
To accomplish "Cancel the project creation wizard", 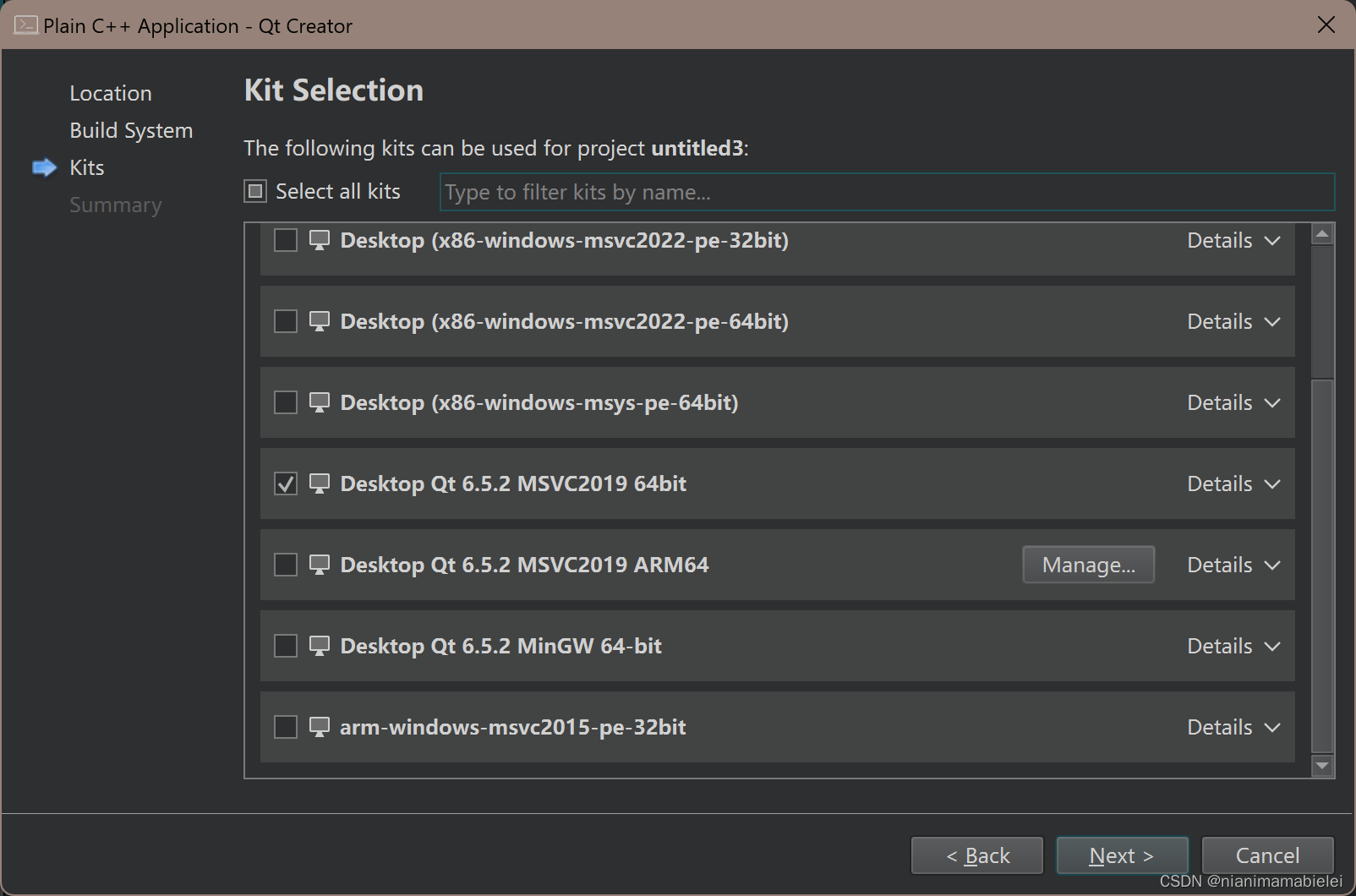I will coord(1267,855).
